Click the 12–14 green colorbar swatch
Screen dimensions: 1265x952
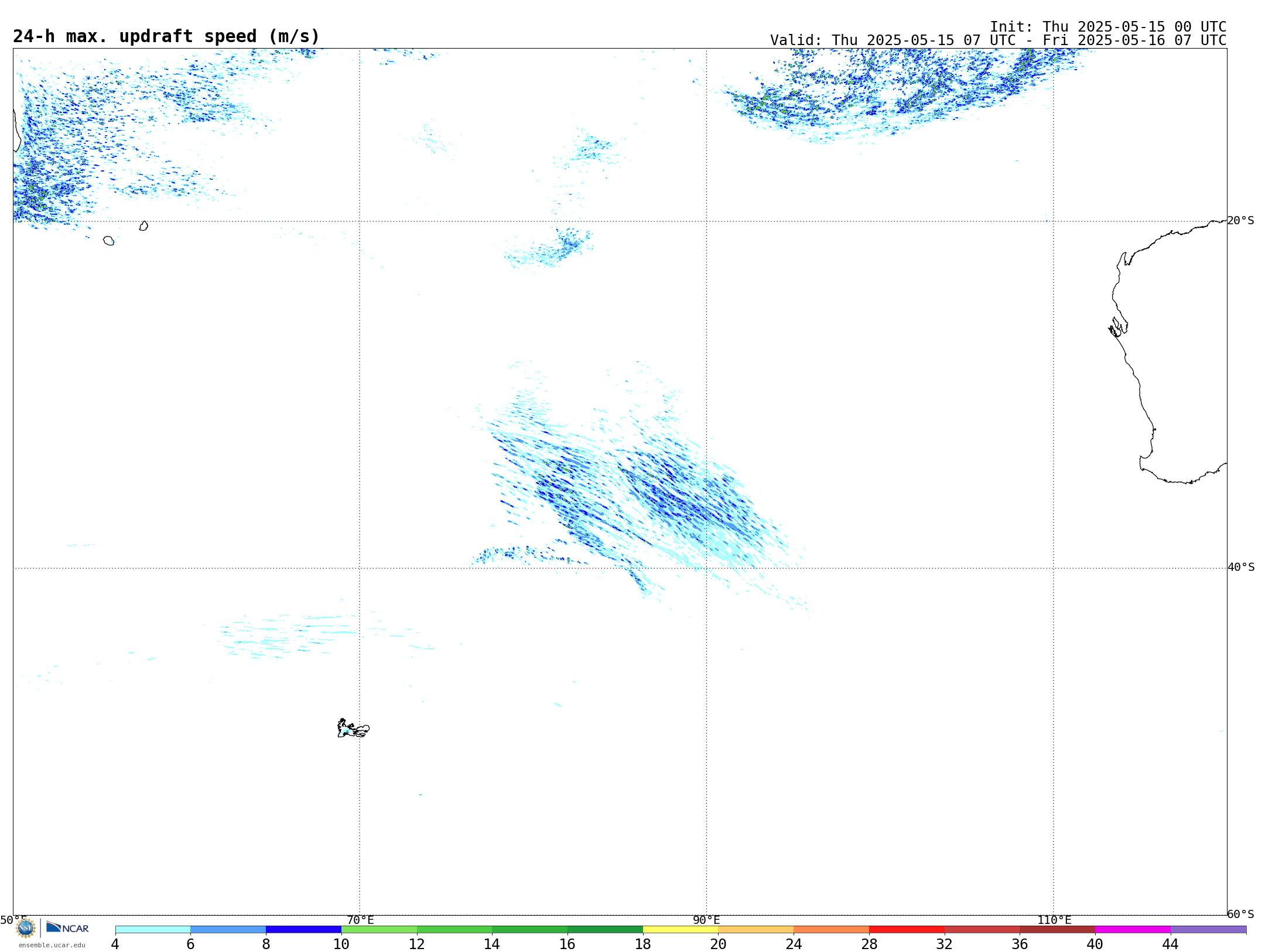point(454,930)
